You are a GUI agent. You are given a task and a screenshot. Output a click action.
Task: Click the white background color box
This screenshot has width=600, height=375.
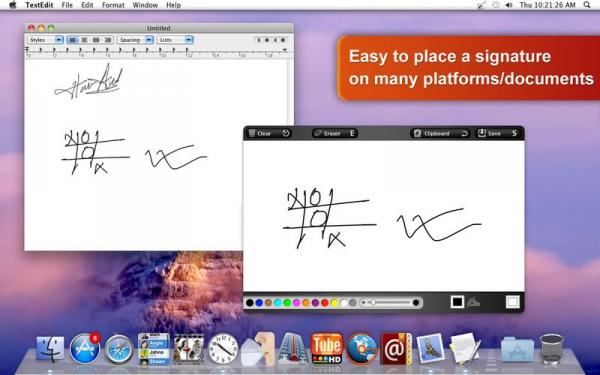(x=512, y=302)
